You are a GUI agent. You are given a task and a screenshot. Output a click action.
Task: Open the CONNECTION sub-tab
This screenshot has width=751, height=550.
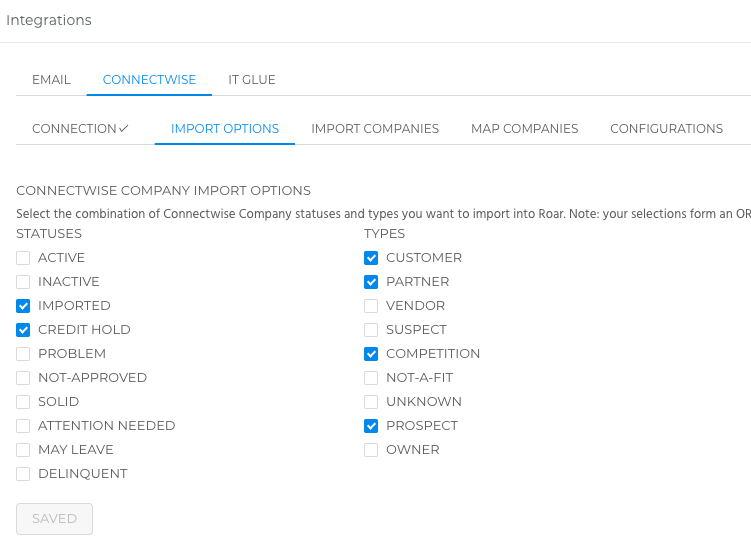80,128
